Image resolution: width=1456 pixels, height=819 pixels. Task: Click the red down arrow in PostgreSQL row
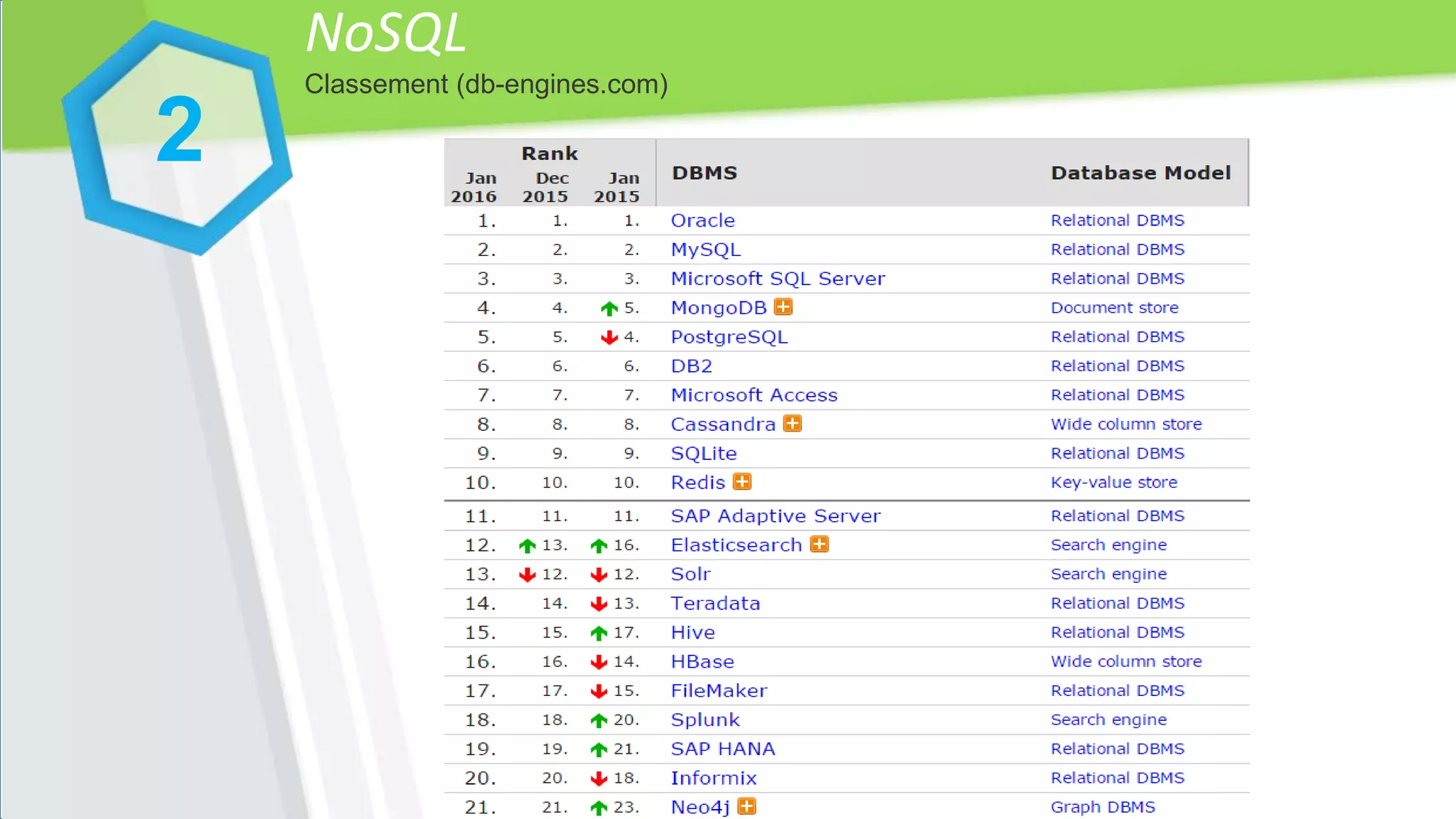(x=609, y=338)
